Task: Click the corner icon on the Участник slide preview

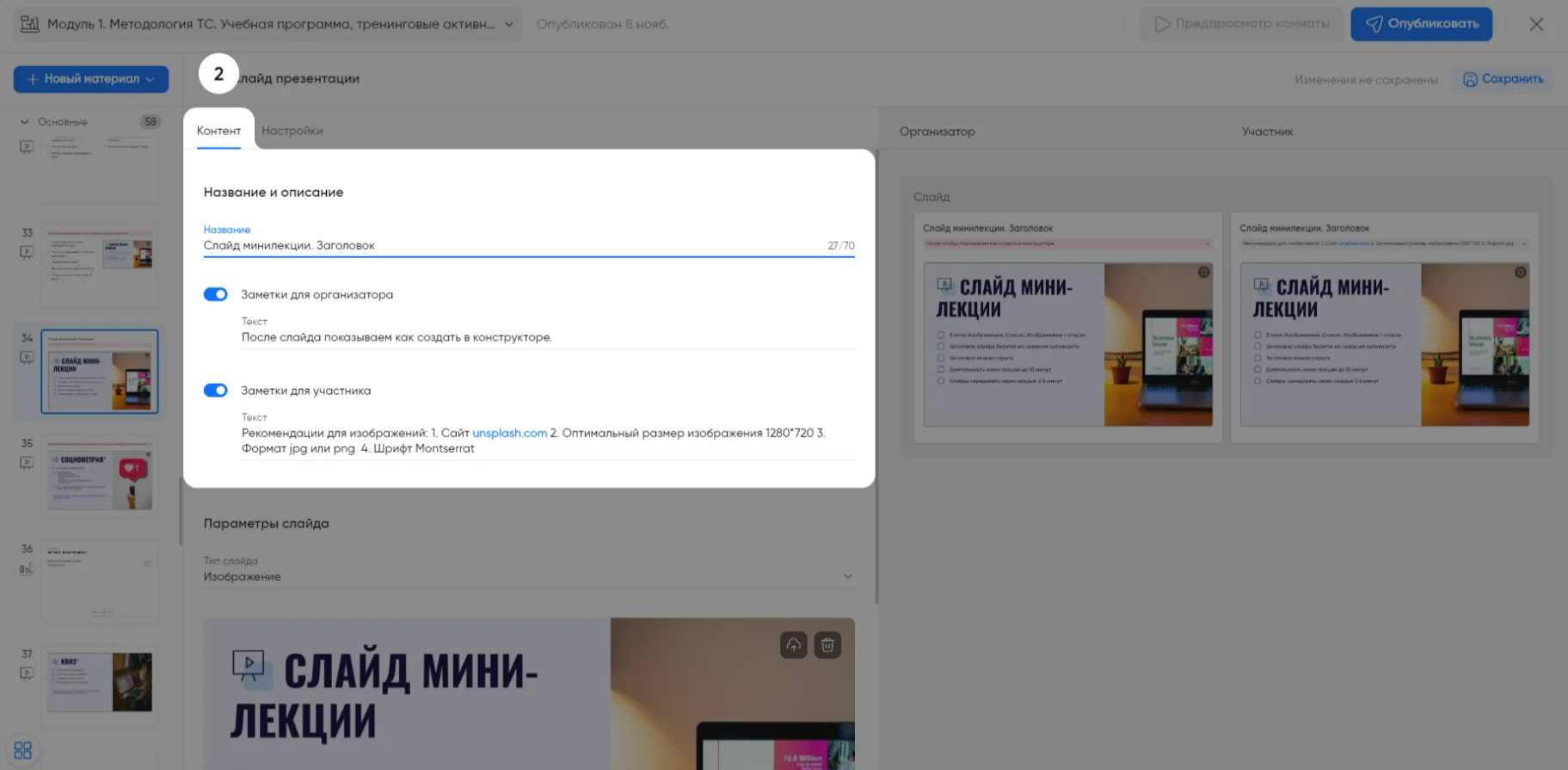Action: click(x=1520, y=272)
